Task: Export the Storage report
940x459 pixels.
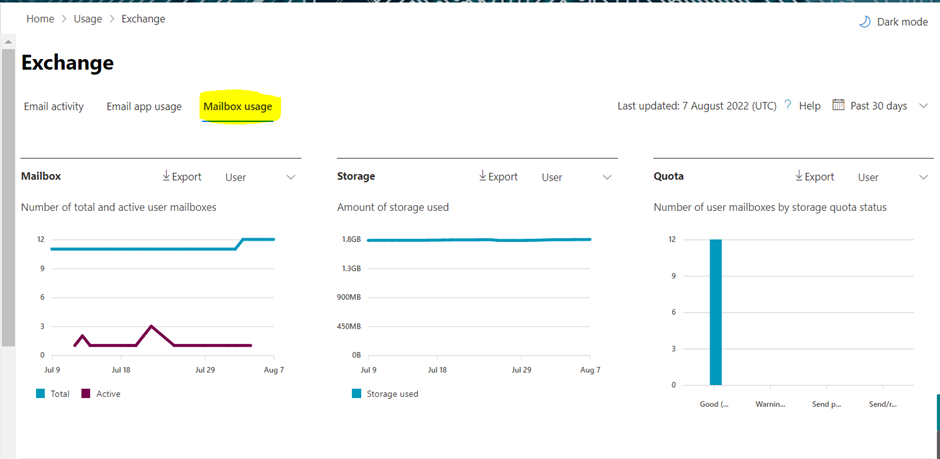Action: [498, 177]
